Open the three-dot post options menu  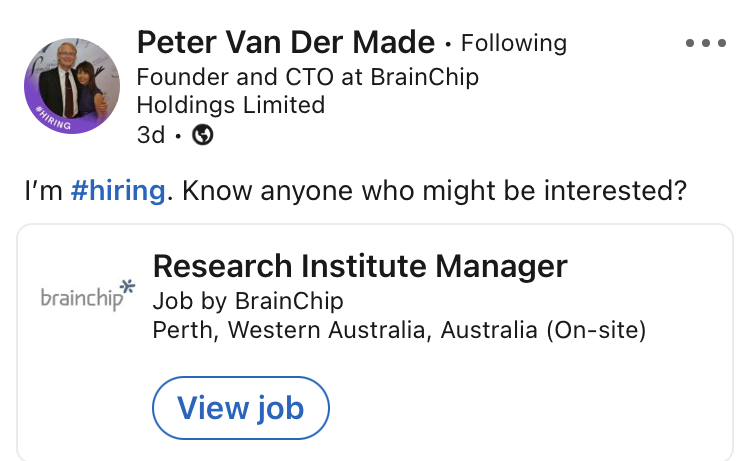click(x=706, y=43)
